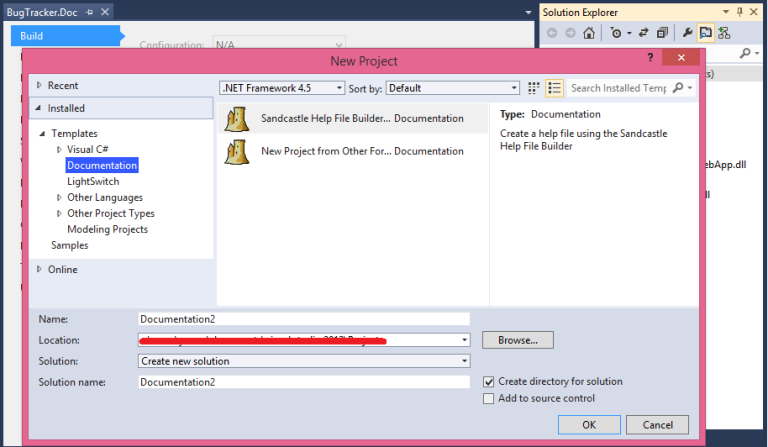The image size is (768, 447).
Task: Close the New Project dialog
Action: click(681, 57)
